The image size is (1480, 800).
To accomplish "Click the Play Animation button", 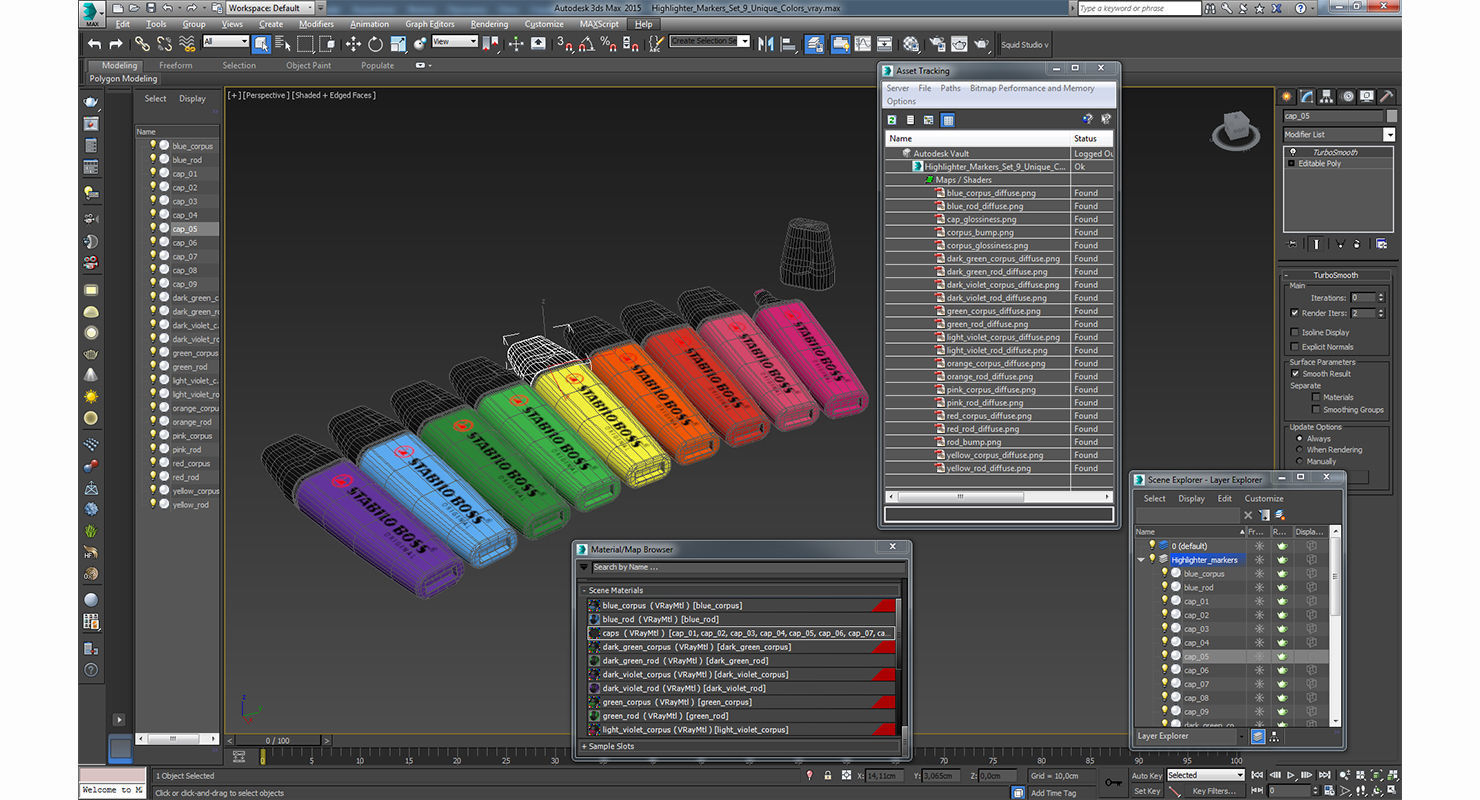I will point(1292,775).
